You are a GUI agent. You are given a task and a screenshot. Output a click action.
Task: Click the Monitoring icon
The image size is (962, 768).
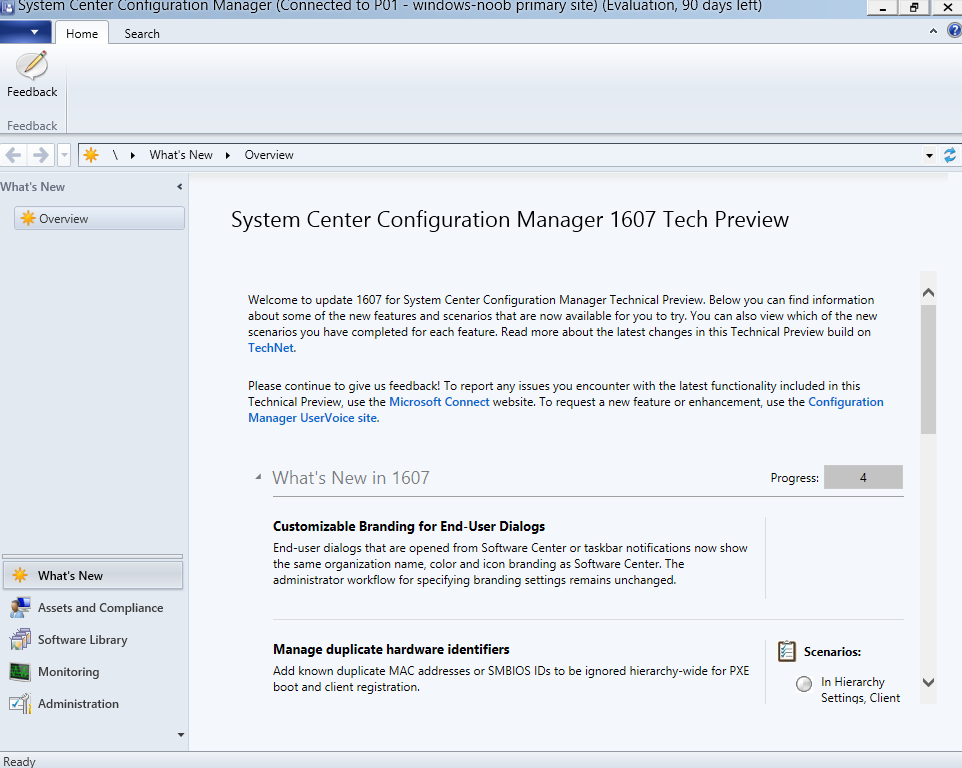pos(20,672)
